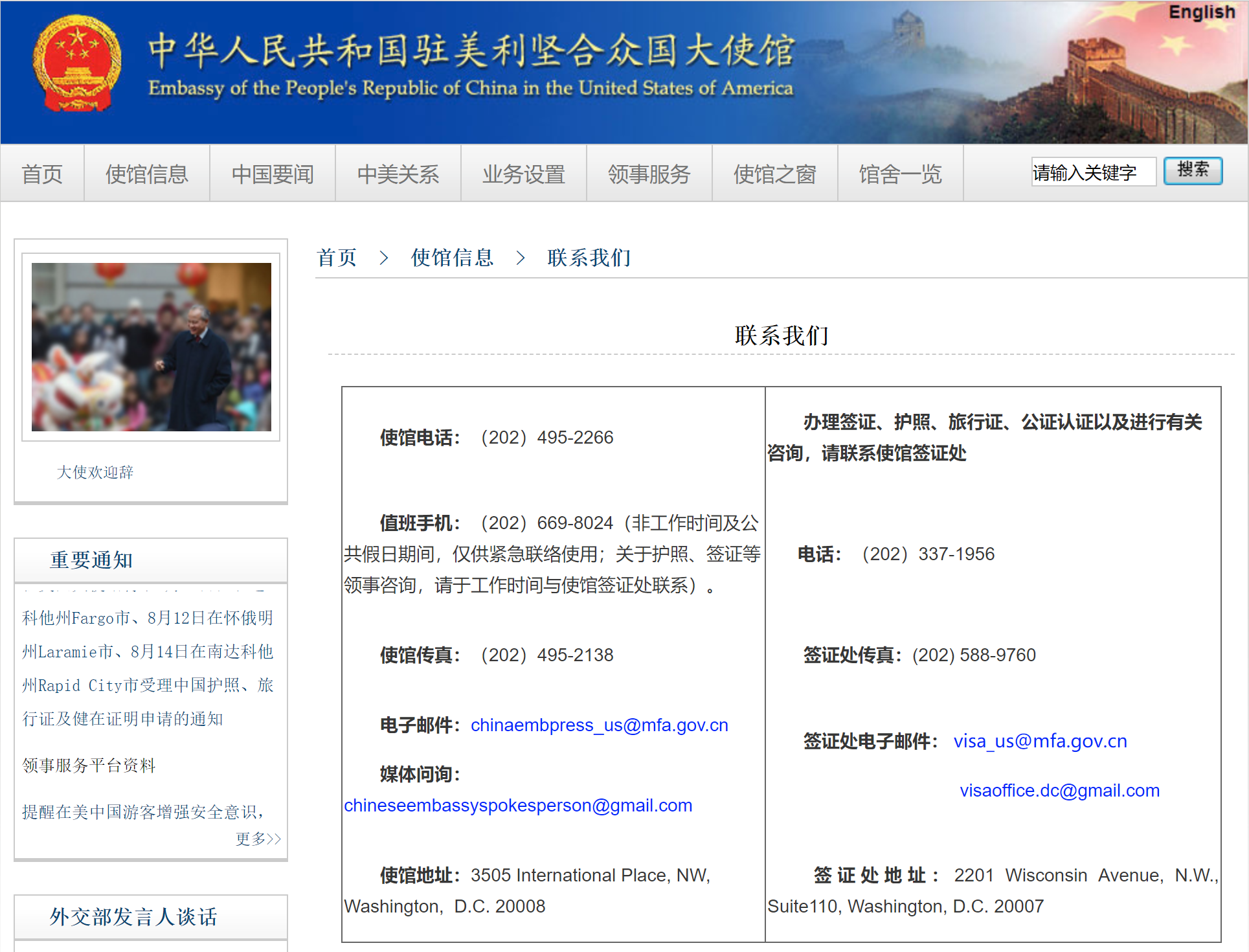Focus the keyword search input field
The image size is (1249, 952).
click(1093, 172)
